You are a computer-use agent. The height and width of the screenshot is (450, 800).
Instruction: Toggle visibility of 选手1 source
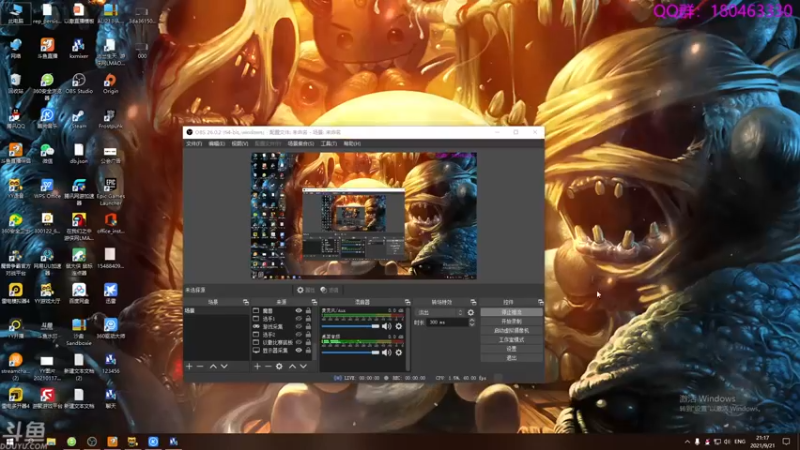[x=299, y=318]
